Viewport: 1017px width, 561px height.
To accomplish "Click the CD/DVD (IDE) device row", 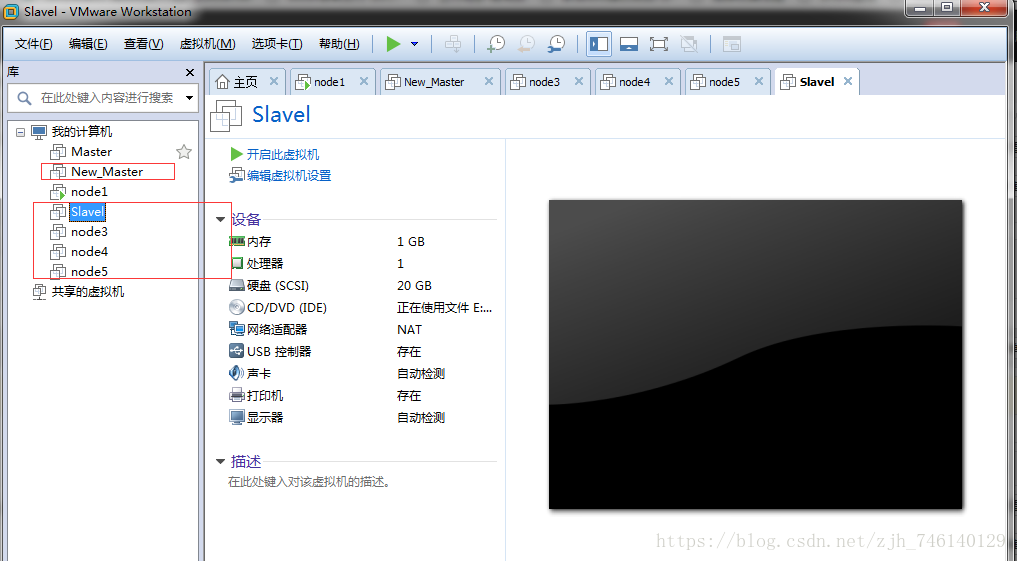I will (x=362, y=308).
